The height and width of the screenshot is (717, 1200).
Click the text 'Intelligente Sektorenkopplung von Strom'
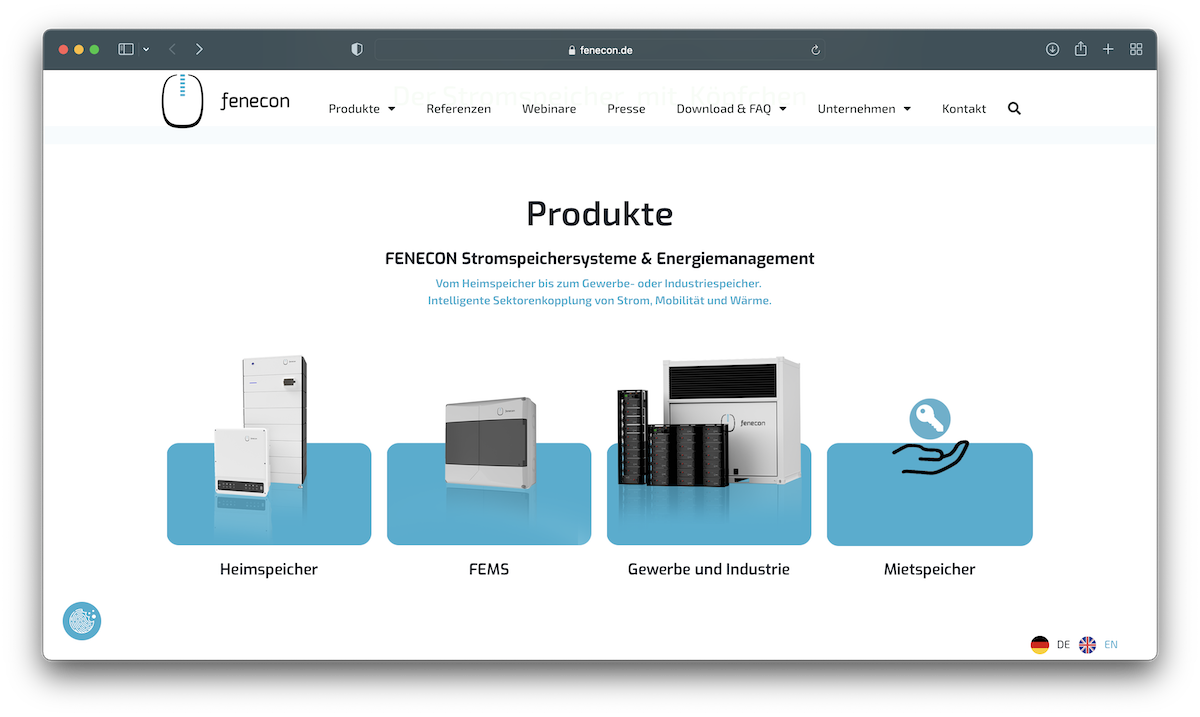tap(539, 300)
